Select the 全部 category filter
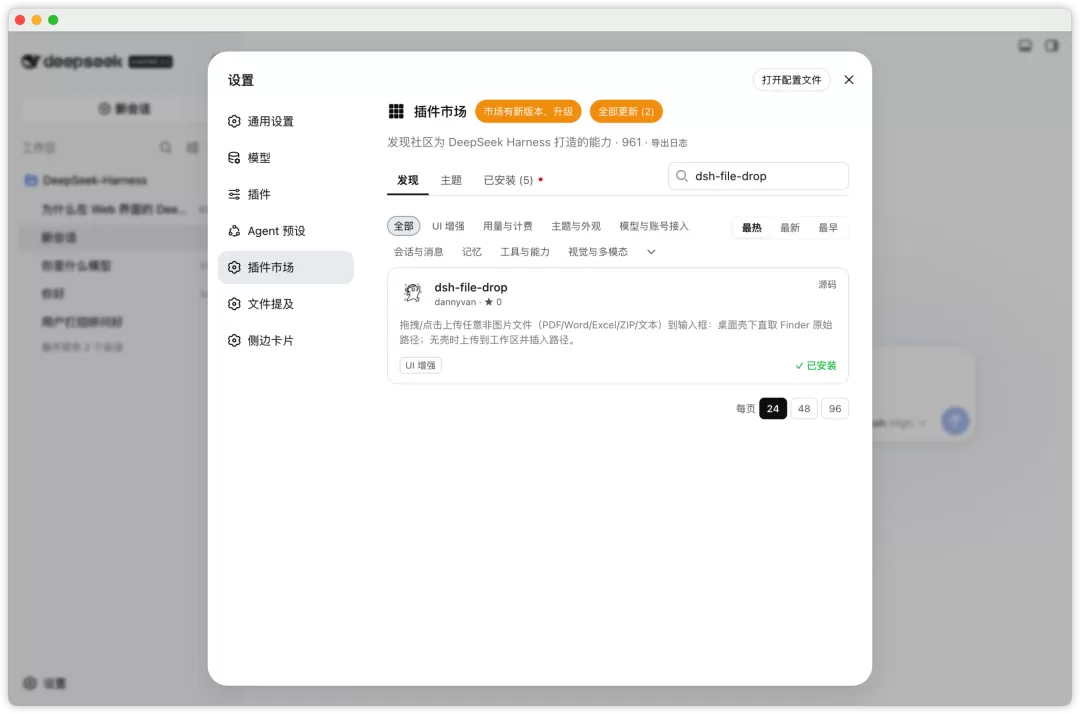The width and height of the screenshot is (1080, 714). coord(404,226)
